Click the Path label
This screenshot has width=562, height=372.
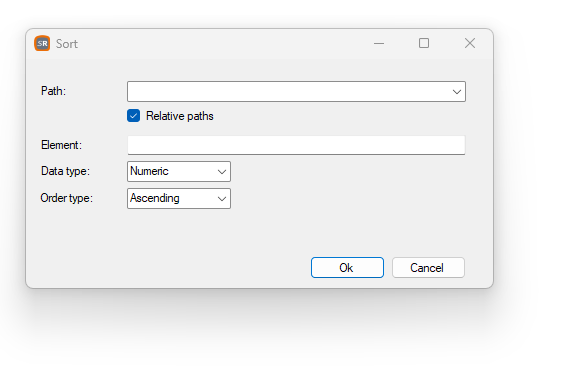pyautogui.click(x=53, y=91)
